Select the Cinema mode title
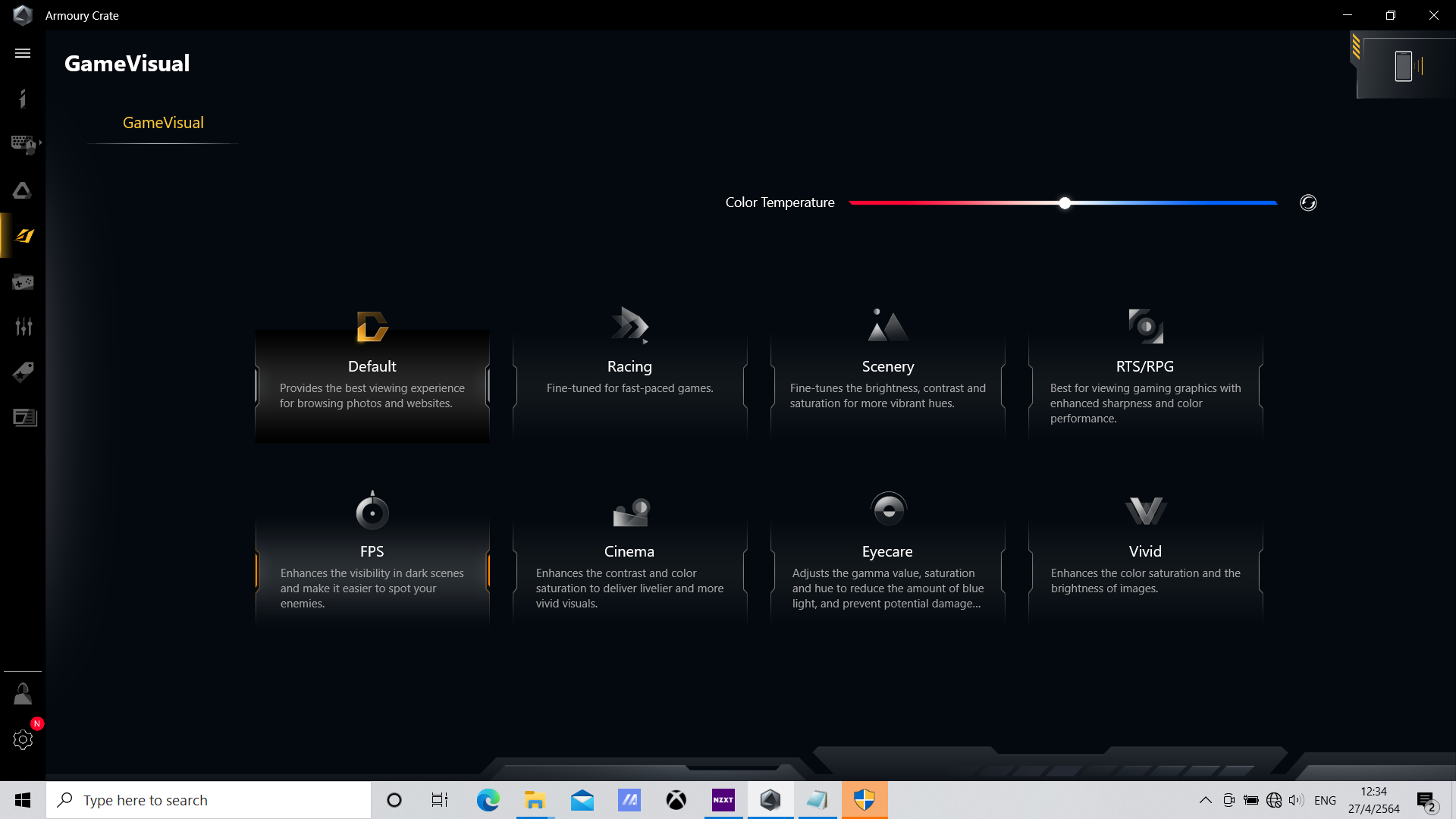Viewport: 1456px width, 819px height. [629, 551]
